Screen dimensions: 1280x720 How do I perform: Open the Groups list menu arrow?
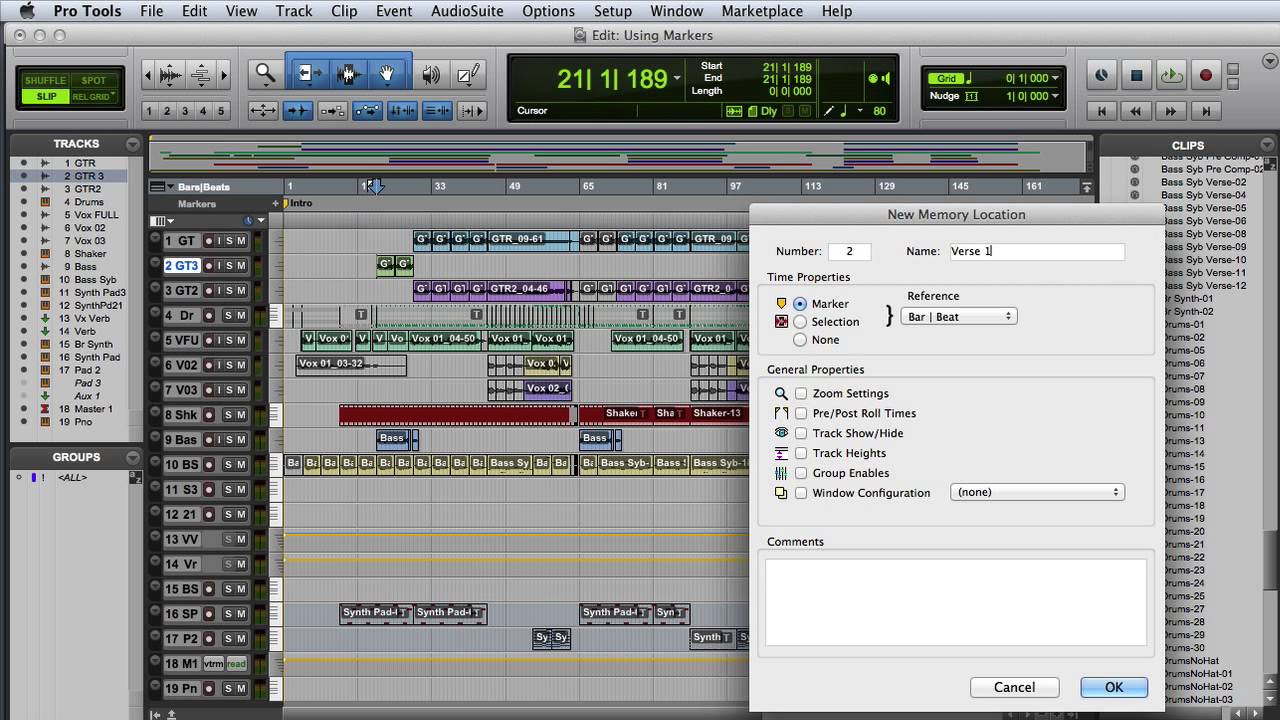point(133,458)
